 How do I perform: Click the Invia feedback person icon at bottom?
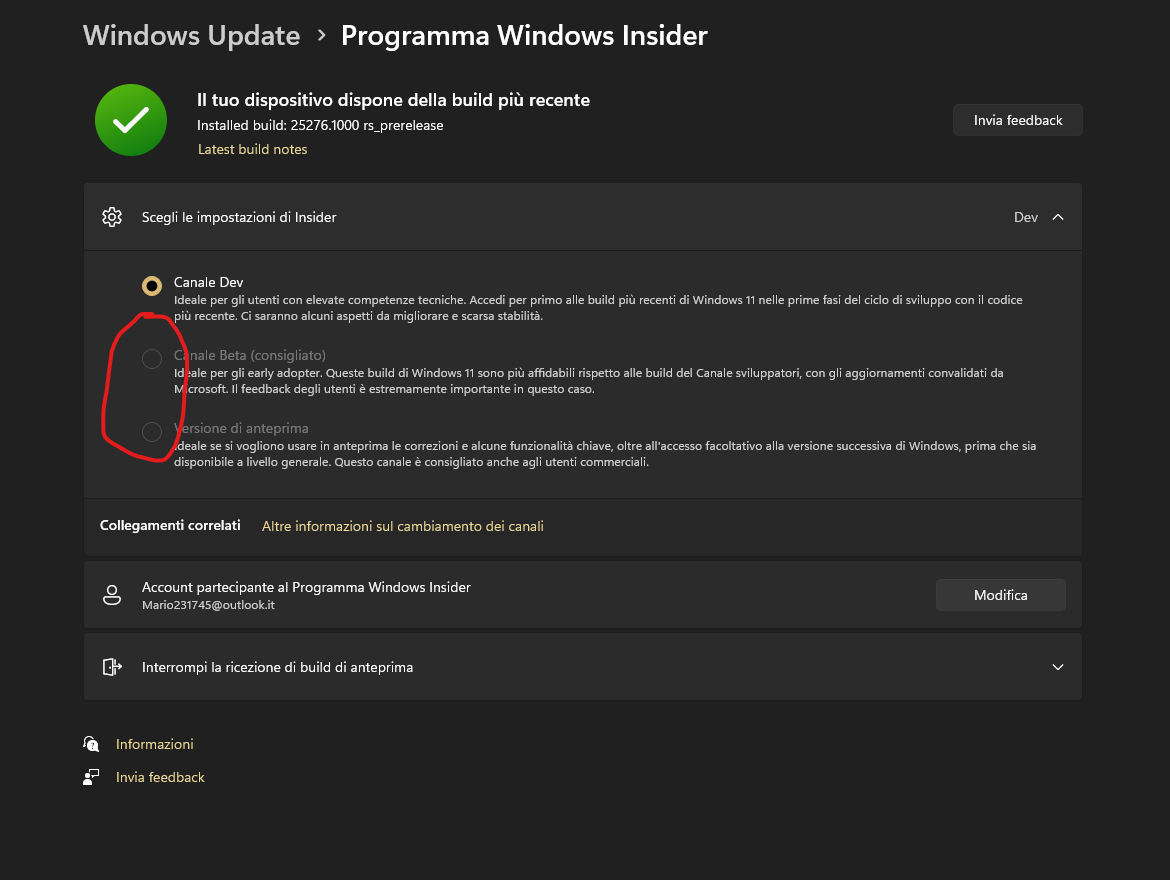pyautogui.click(x=91, y=776)
